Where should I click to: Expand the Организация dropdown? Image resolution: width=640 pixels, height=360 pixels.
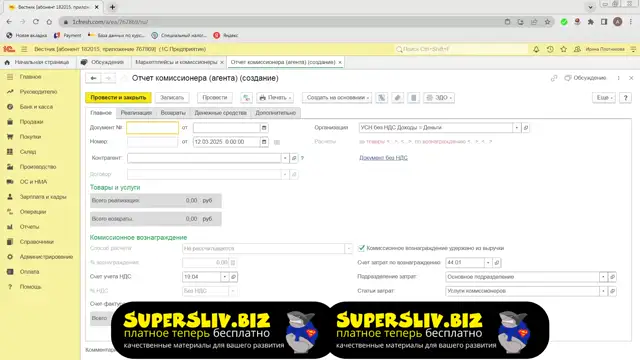516,127
